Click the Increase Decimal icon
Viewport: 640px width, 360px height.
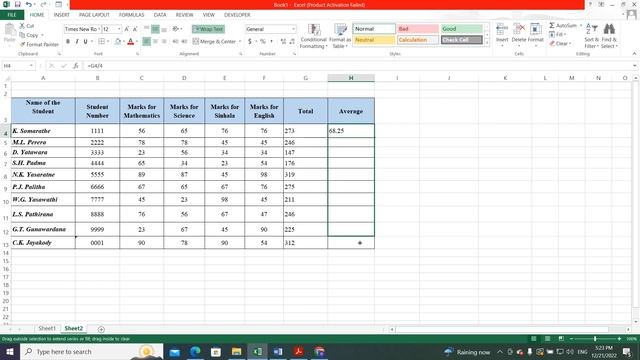click(283, 41)
